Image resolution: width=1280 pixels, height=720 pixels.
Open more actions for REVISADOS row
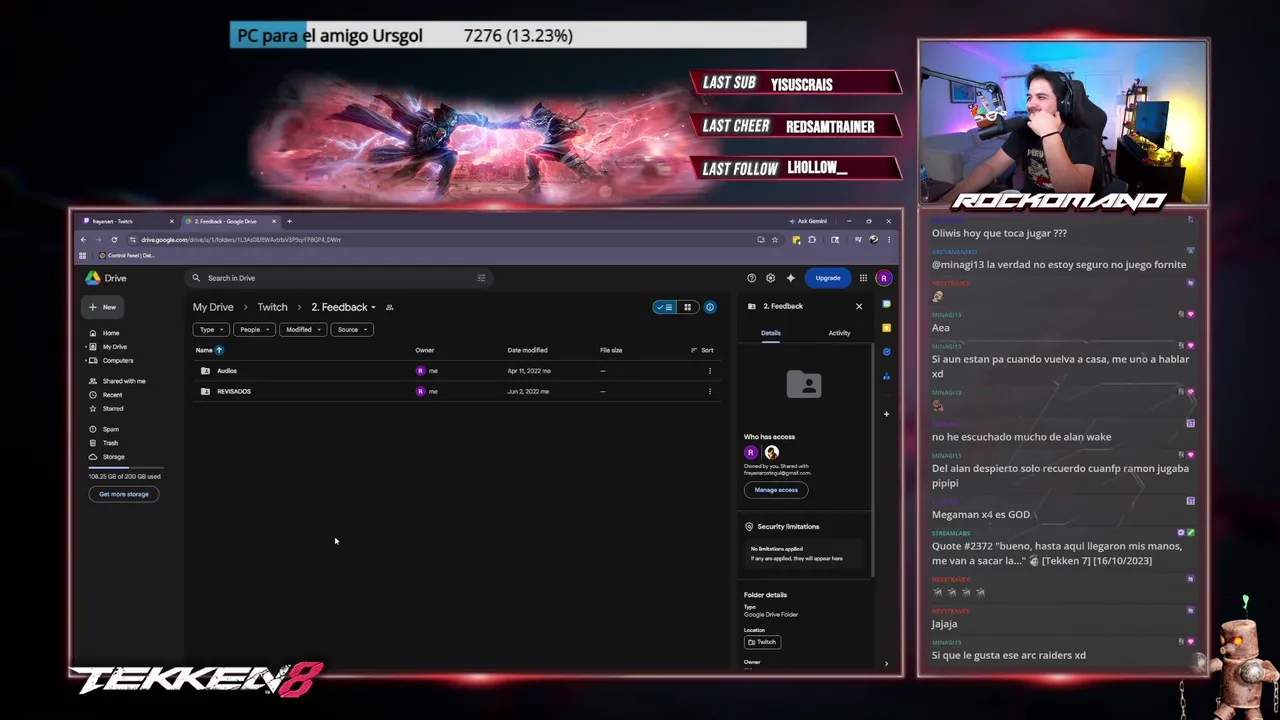710,391
